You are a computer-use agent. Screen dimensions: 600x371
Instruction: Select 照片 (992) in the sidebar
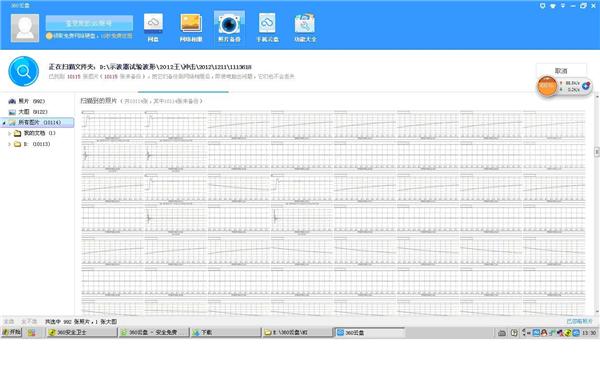[x=27, y=101]
